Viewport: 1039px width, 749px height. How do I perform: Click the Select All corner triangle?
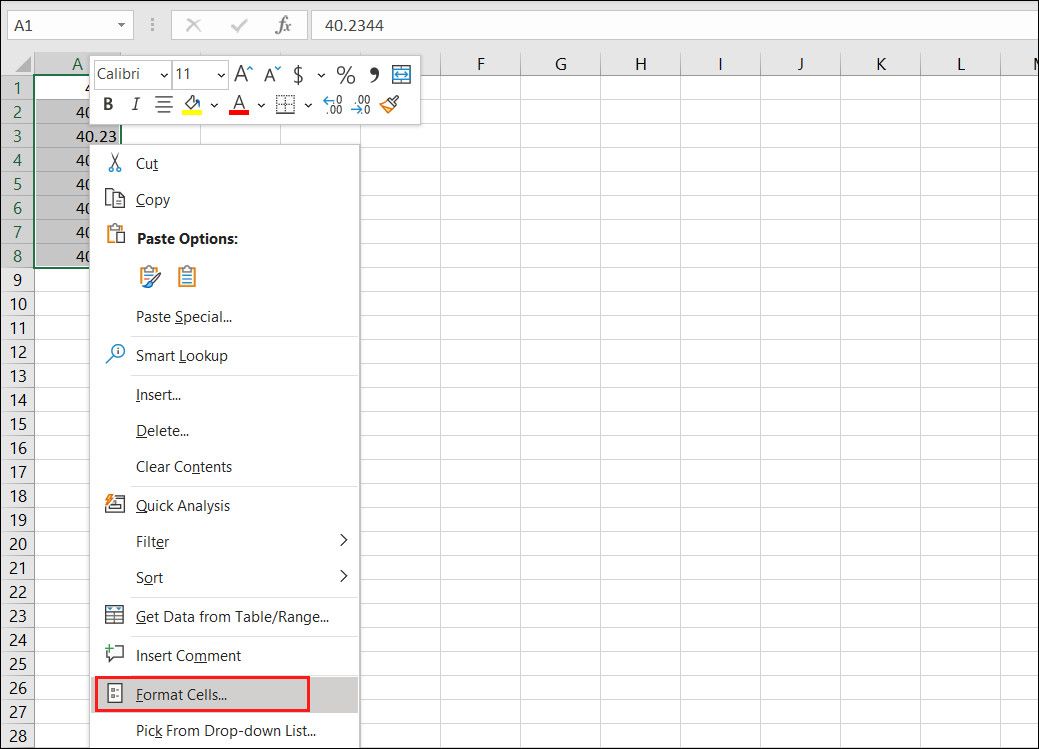coord(23,64)
